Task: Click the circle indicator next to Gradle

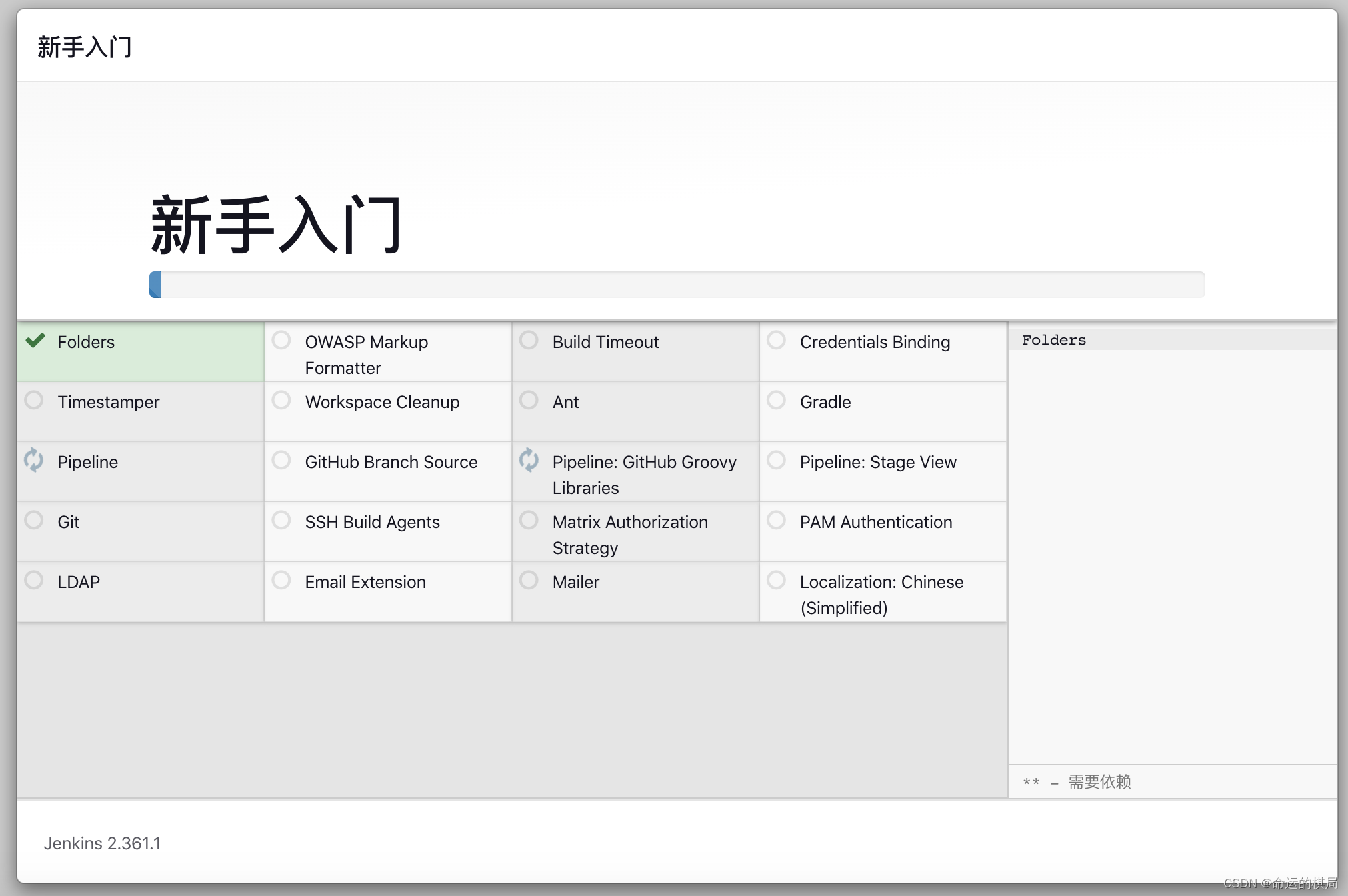Action: [776, 401]
